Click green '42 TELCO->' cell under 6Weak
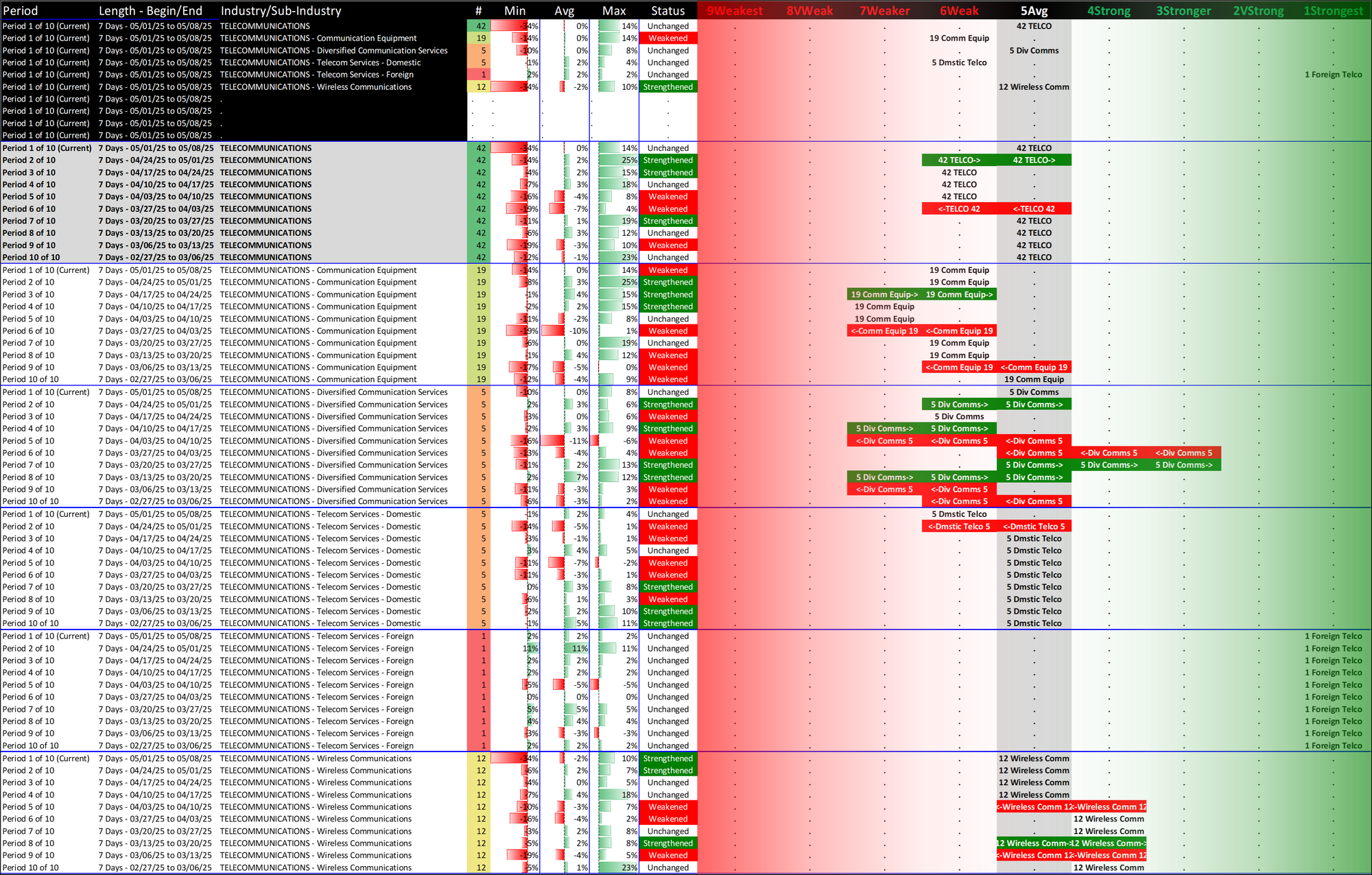The image size is (1372, 875). click(959, 160)
